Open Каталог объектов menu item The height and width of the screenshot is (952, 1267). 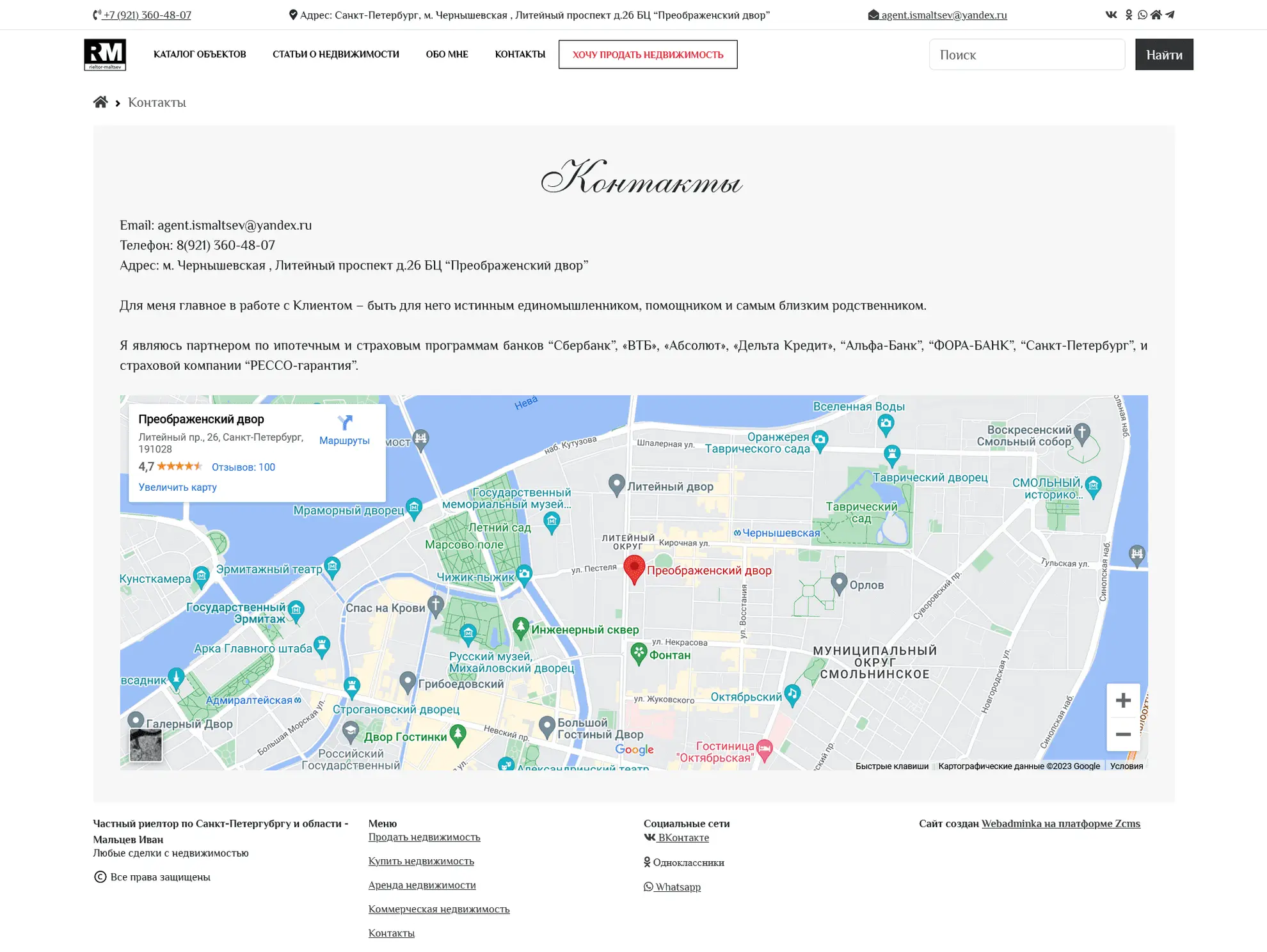click(x=200, y=54)
